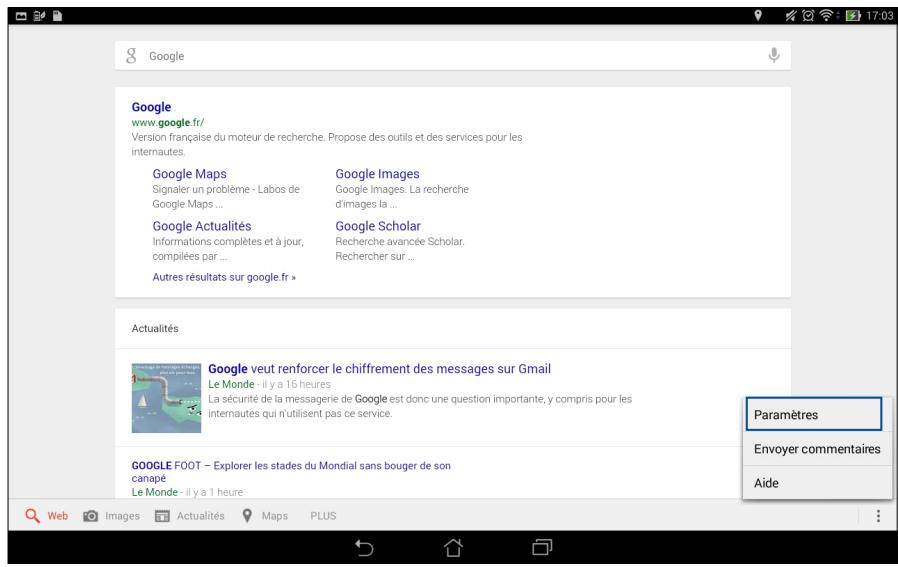Viewport: 898px width, 567px height.
Task: Tap the Google 'g' logo in search bar
Action: pyautogui.click(x=131, y=56)
